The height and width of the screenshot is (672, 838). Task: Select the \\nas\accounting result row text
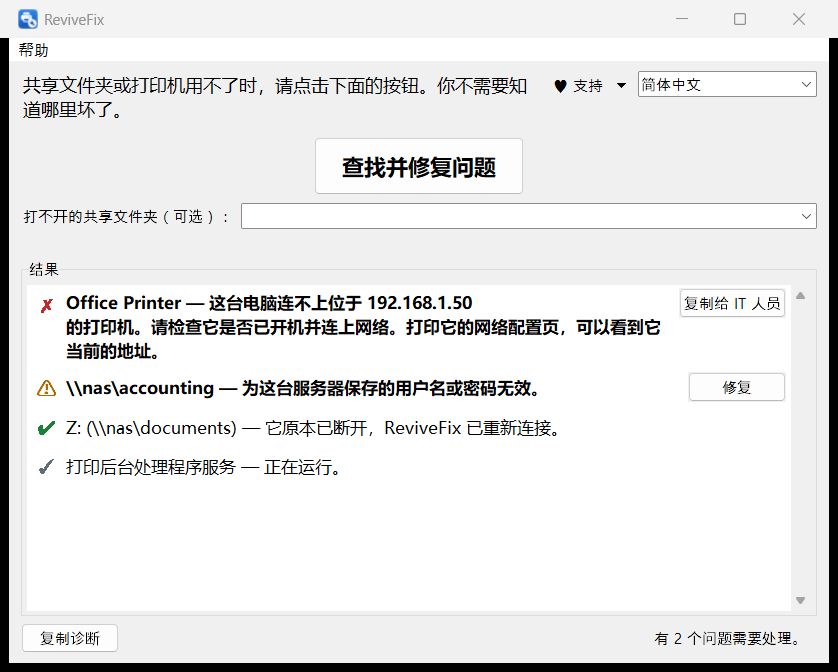click(x=304, y=388)
